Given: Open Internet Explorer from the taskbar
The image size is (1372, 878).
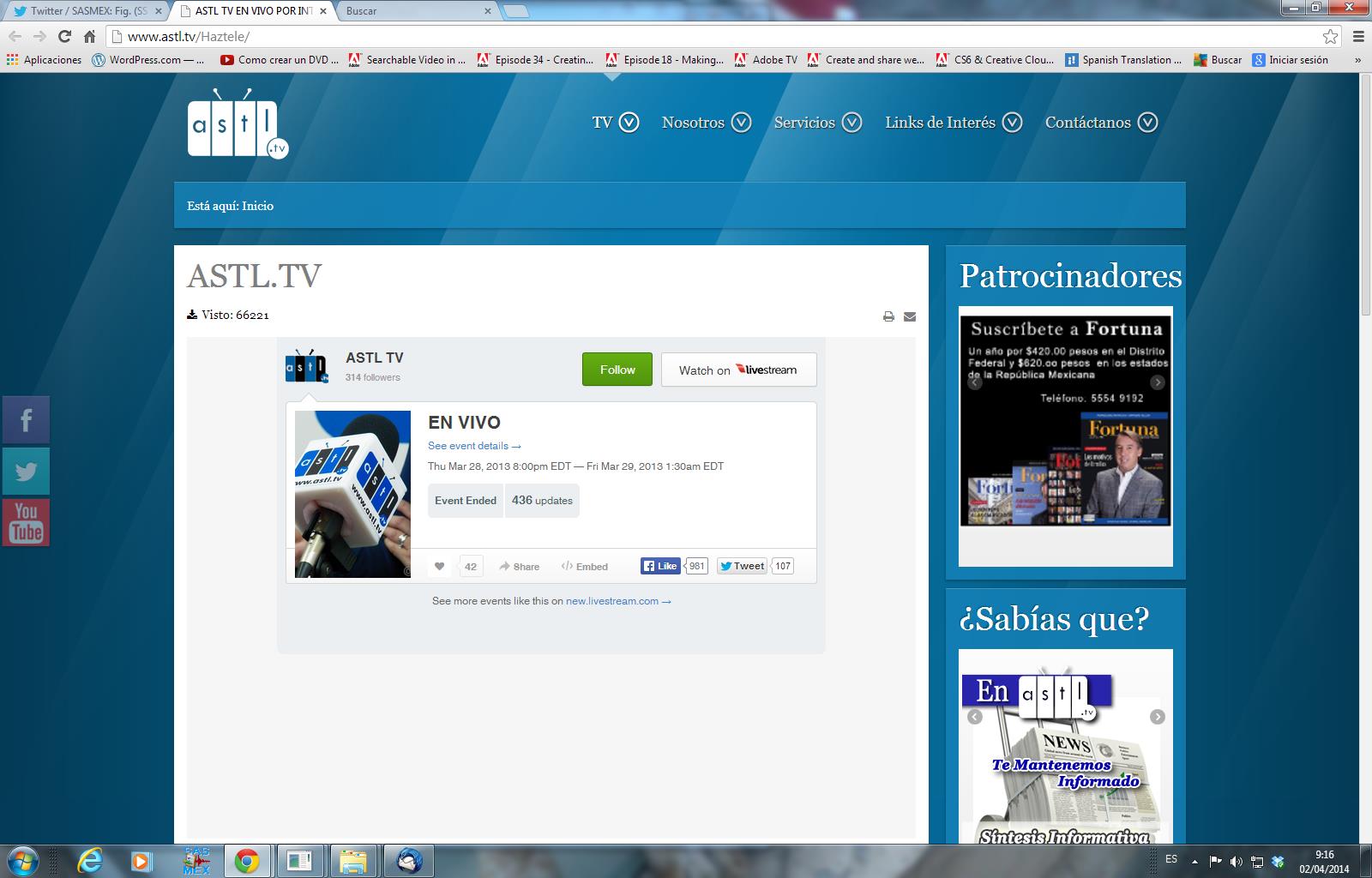Looking at the screenshot, I should coord(89,860).
